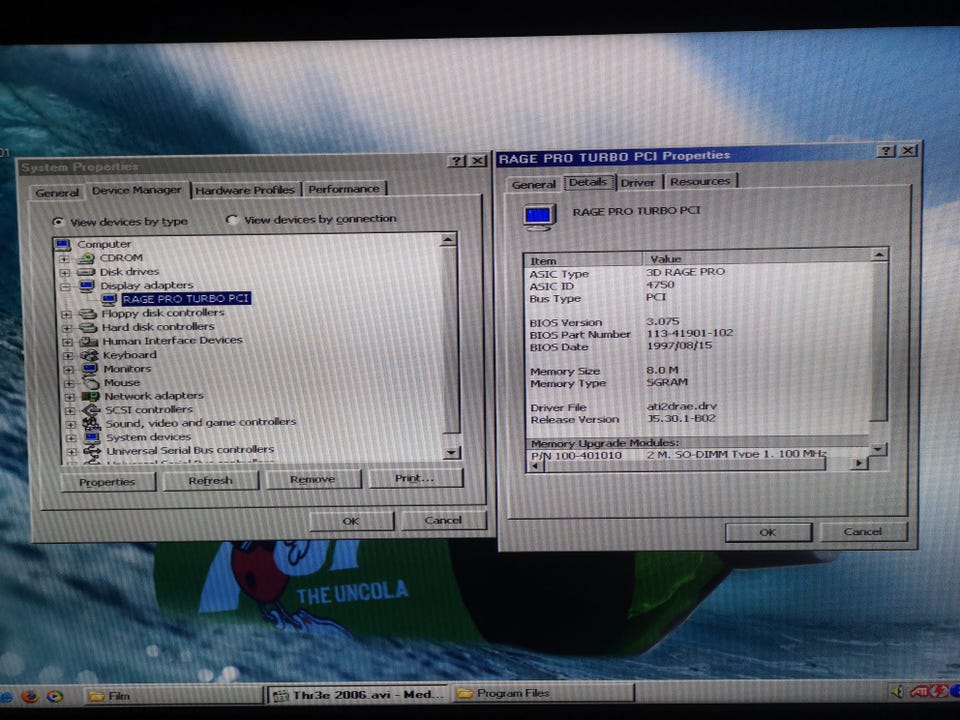960x720 pixels.
Task: Click the Driver File value ati2drae.drv
Action: [681, 406]
